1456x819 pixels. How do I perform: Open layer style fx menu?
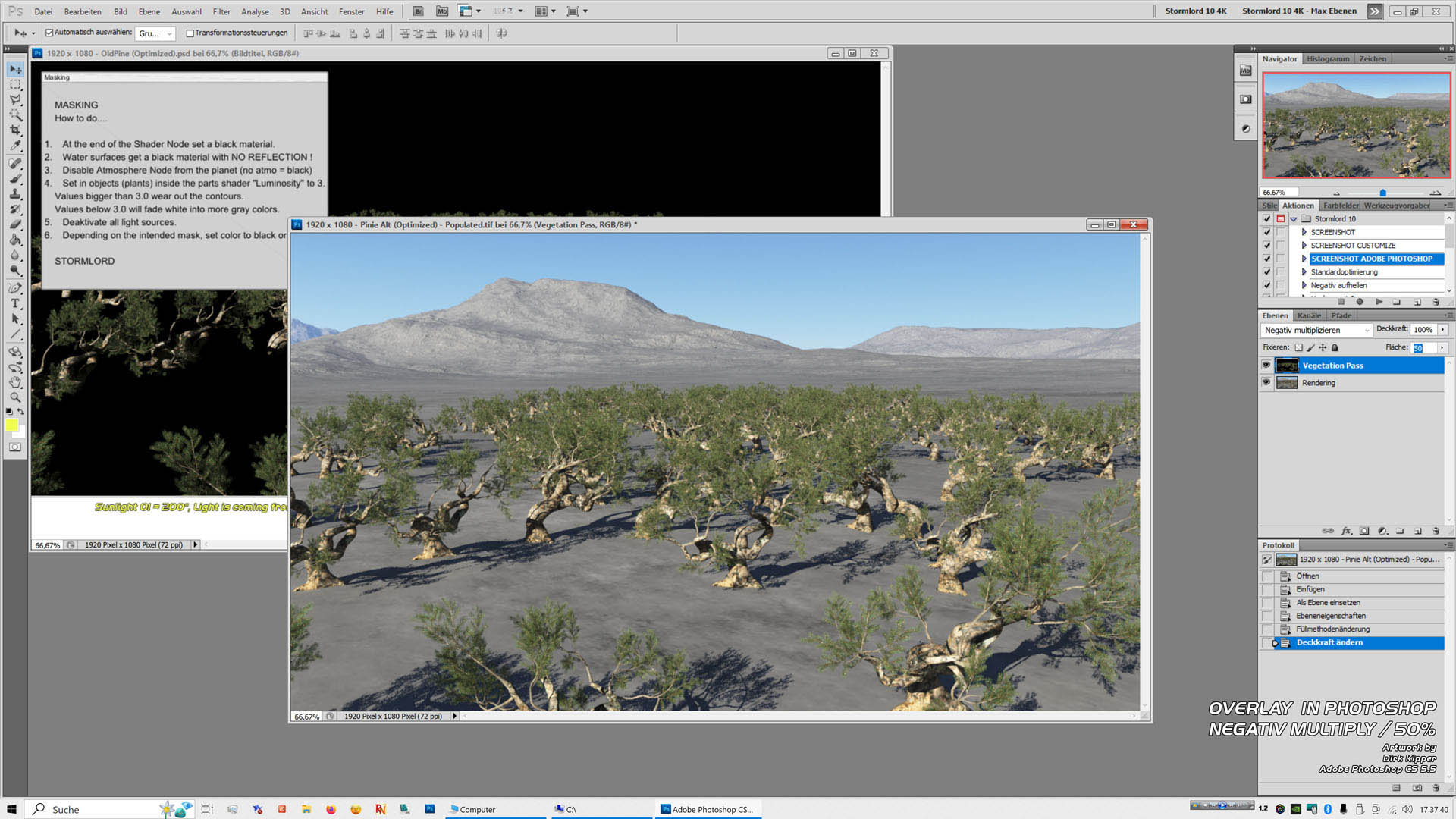(1346, 532)
